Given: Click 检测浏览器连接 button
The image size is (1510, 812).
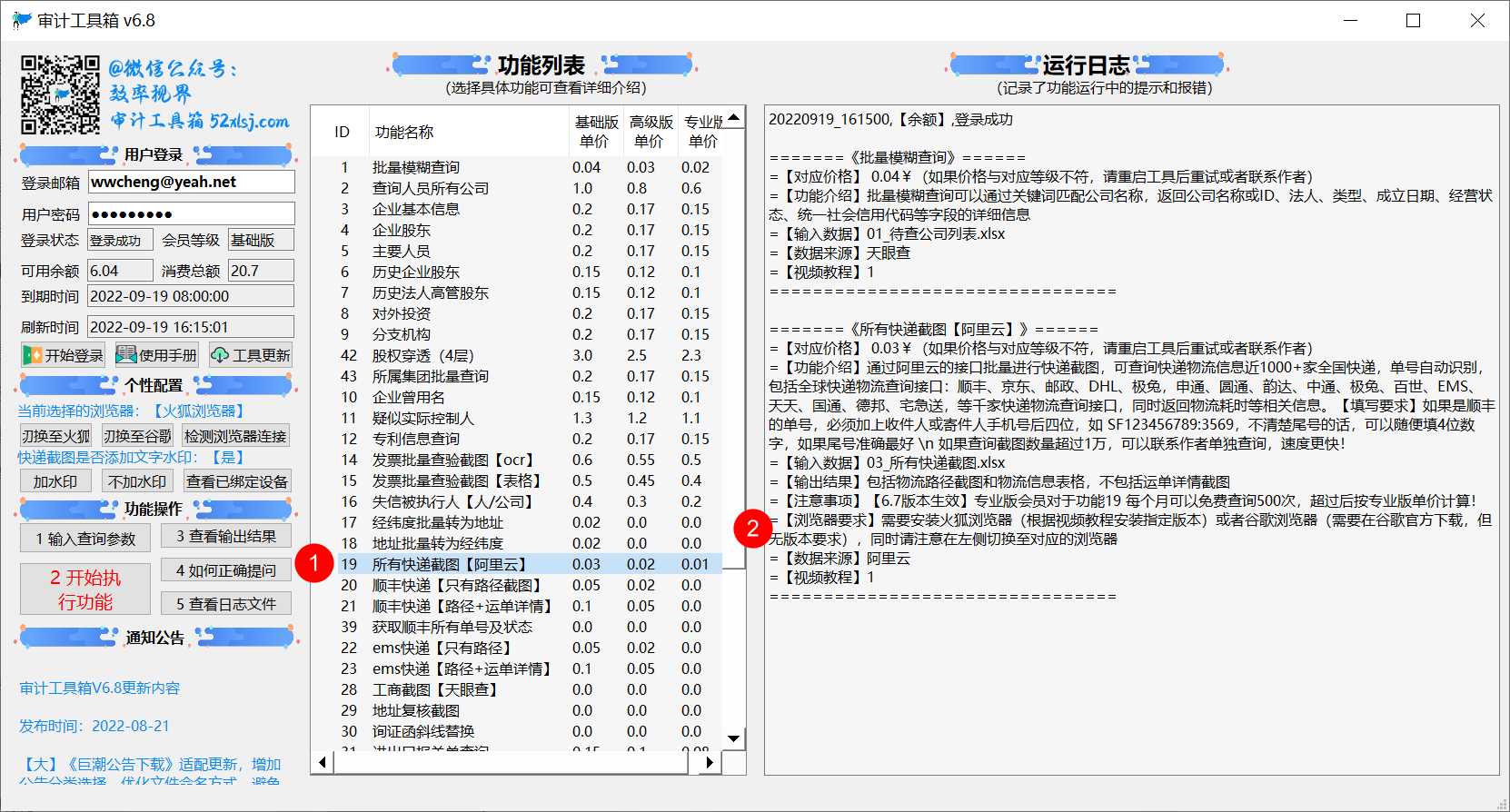Looking at the screenshot, I should point(235,436).
